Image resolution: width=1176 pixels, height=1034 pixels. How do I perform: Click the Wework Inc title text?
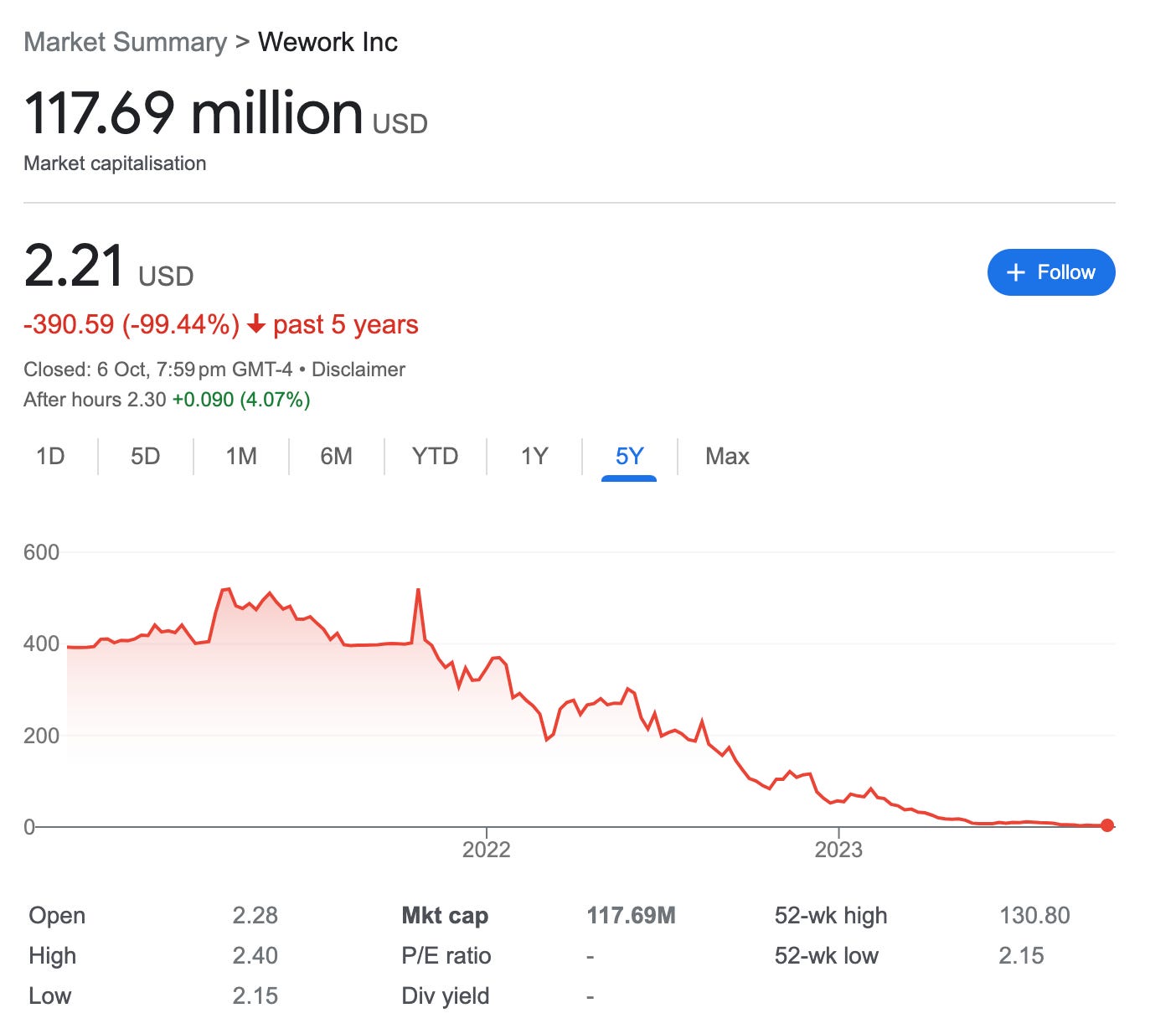328,42
